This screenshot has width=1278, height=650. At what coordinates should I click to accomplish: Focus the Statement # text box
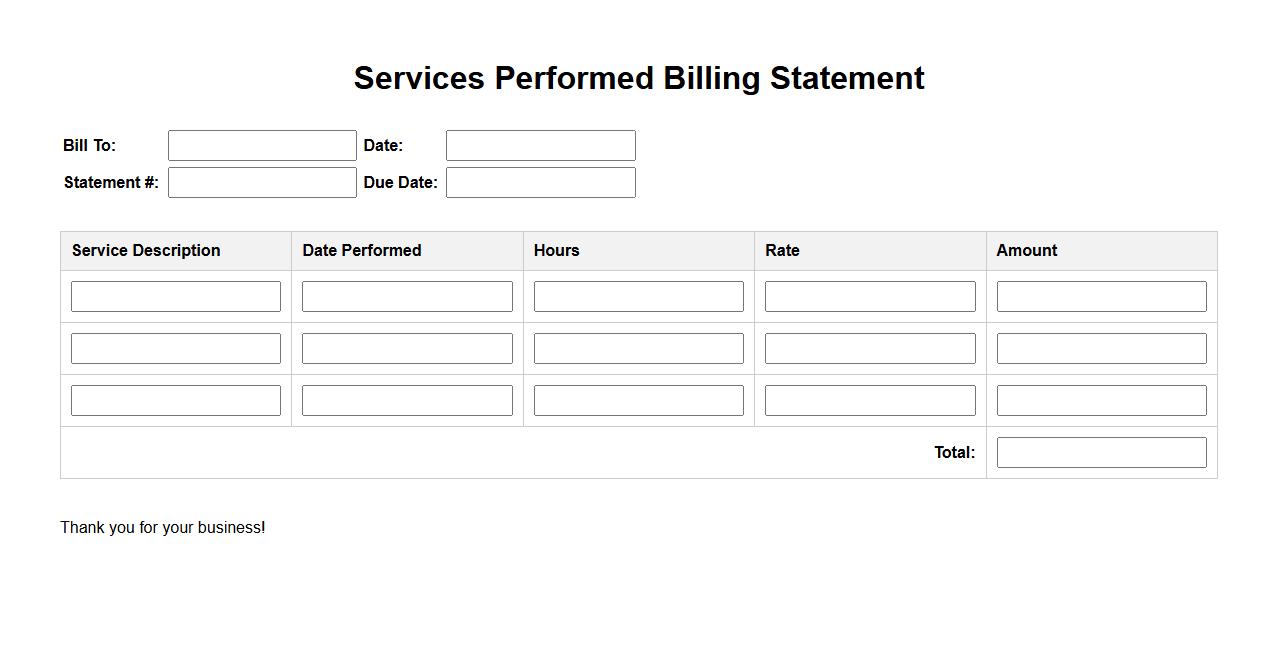click(262, 182)
